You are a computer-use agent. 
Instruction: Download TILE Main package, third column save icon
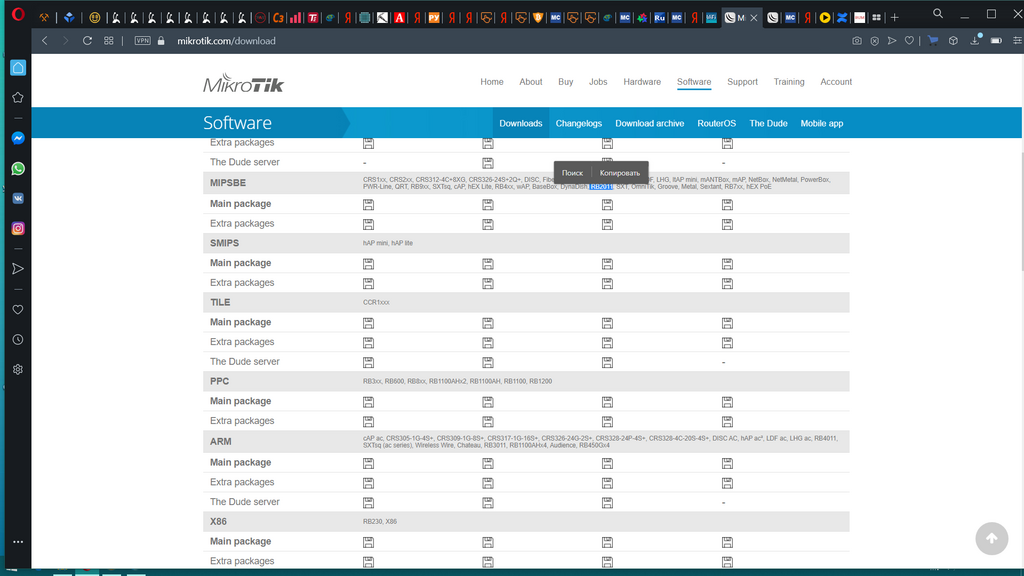[x=607, y=323]
